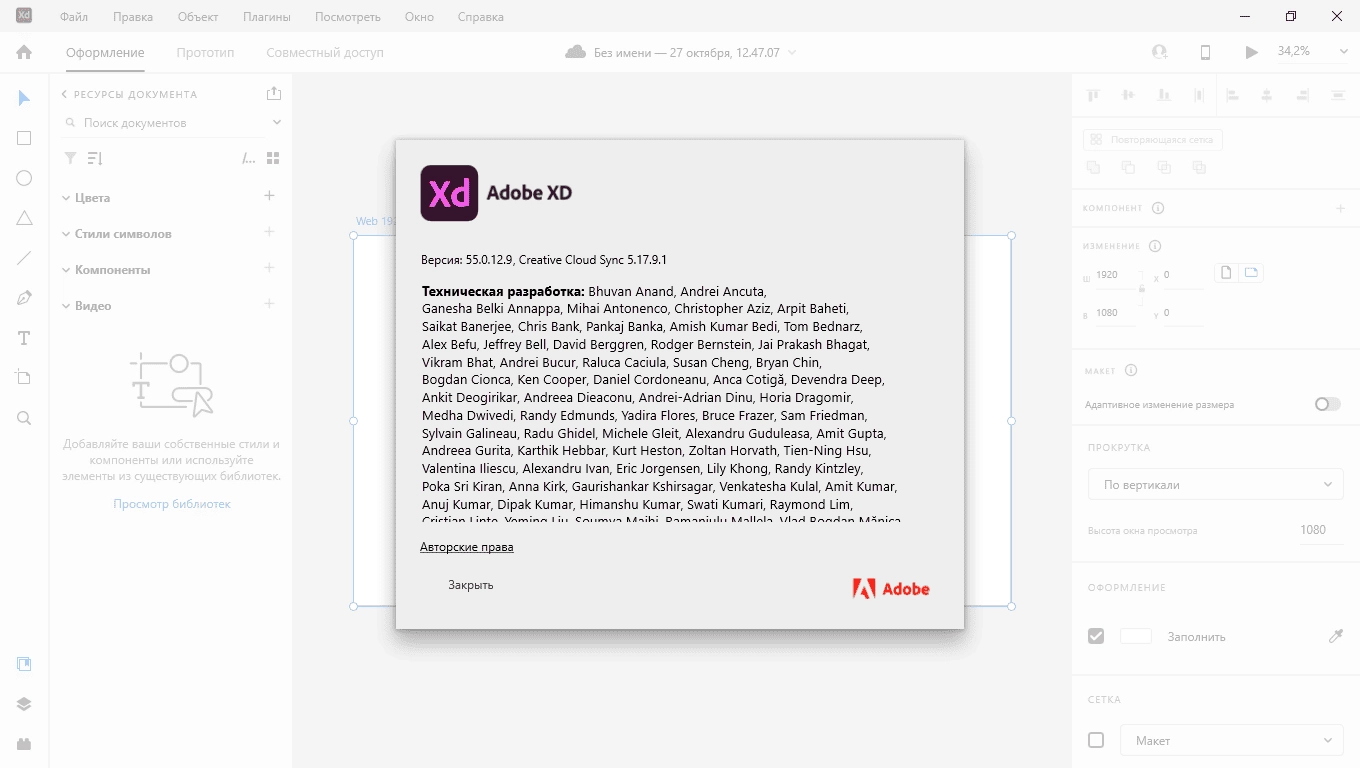Select landscape orientation icon
The height and width of the screenshot is (768, 1360).
[1251, 273]
